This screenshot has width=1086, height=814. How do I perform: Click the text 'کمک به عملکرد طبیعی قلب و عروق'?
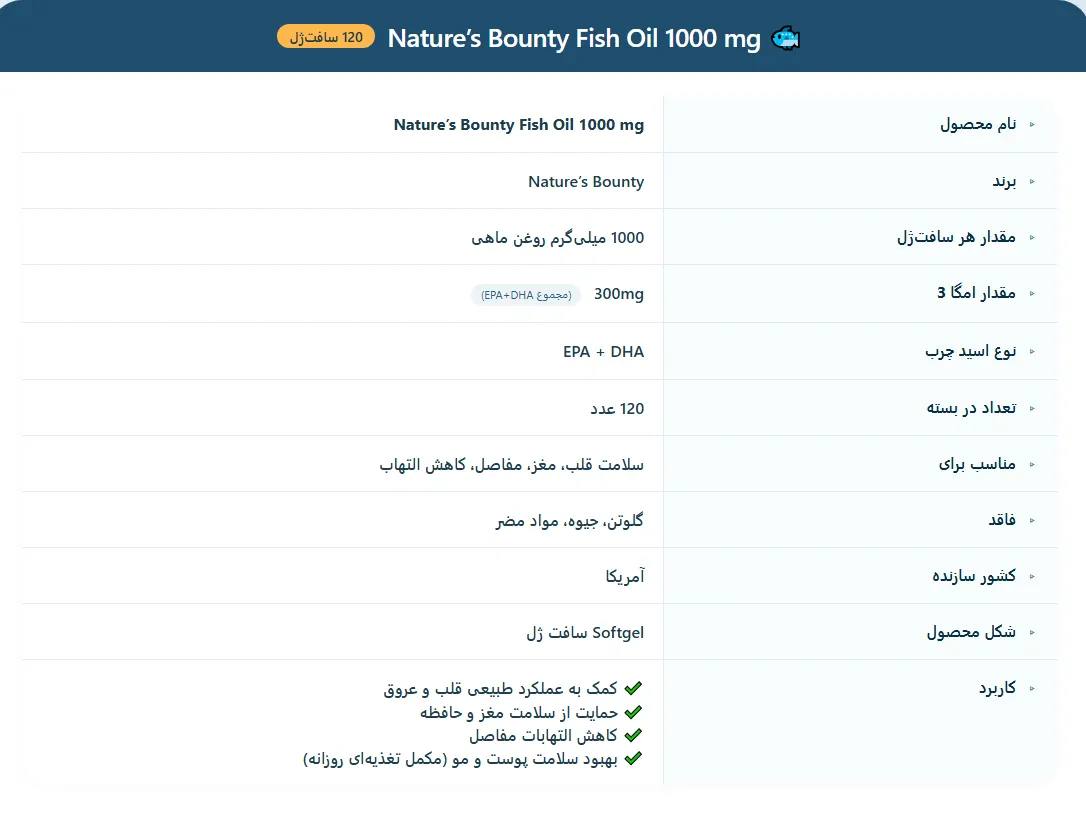pyautogui.click(x=500, y=689)
